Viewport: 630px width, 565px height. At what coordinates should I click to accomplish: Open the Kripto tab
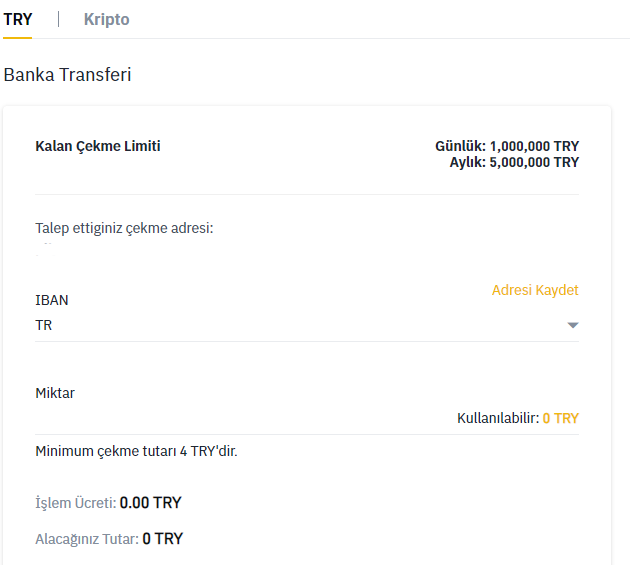[x=106, y=19]
